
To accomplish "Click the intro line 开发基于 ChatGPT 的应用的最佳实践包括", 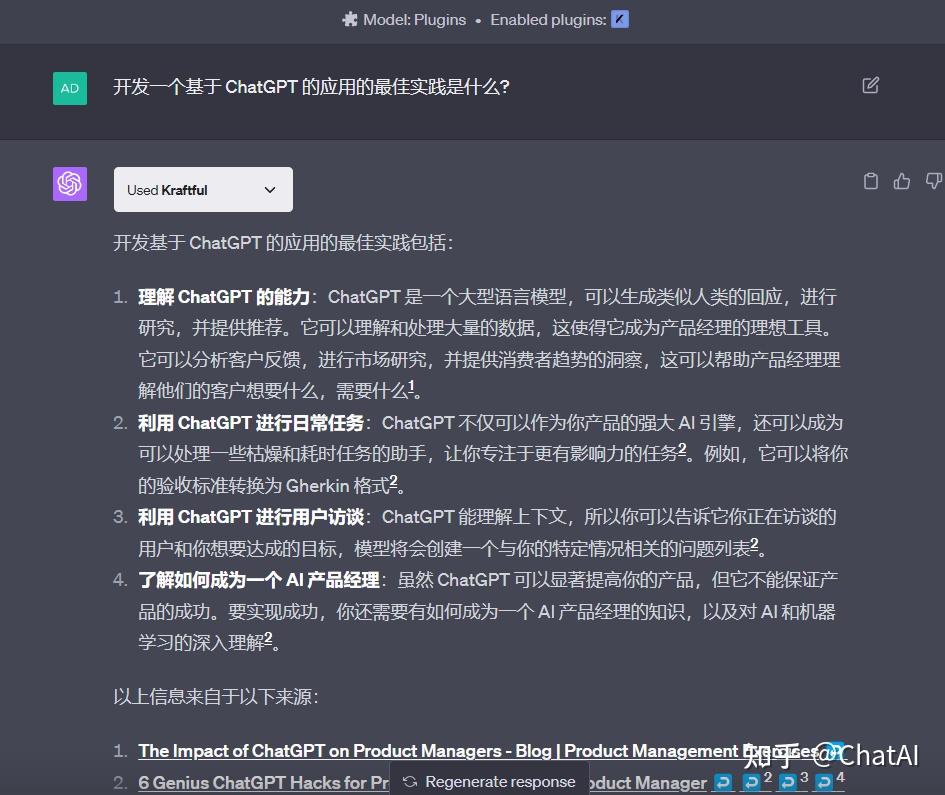I will pos(283,243).
